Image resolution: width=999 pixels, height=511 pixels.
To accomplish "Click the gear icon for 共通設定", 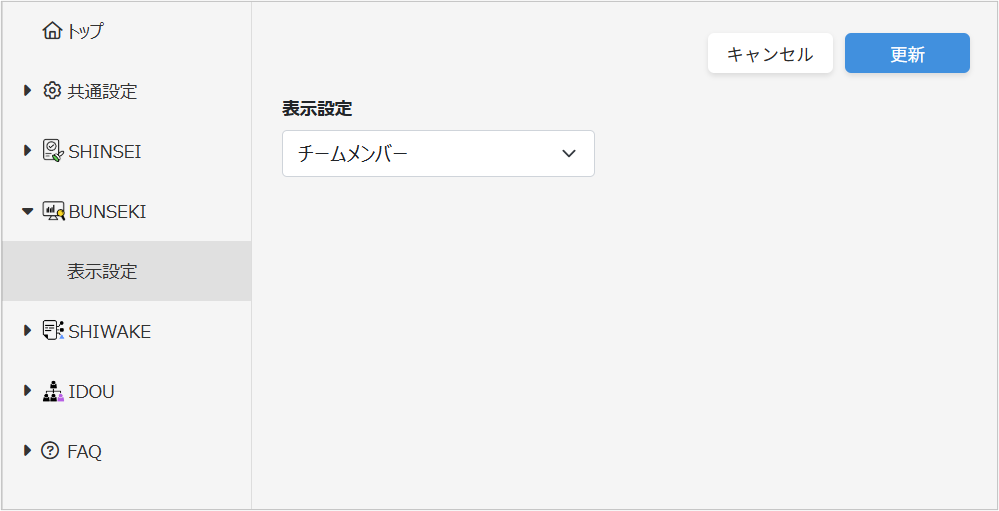I will pyautogui.click(x=52, y=91).
